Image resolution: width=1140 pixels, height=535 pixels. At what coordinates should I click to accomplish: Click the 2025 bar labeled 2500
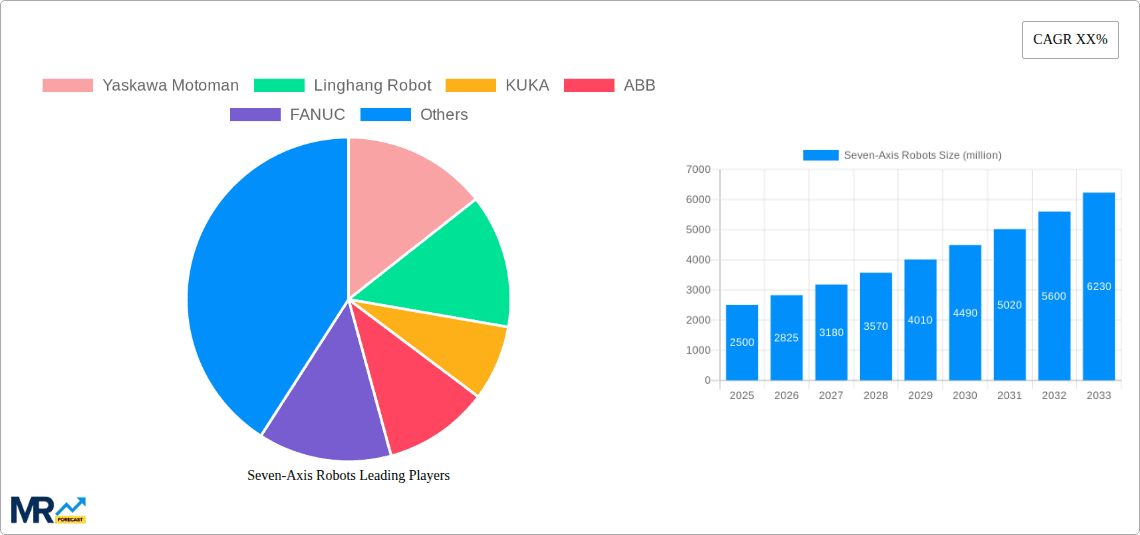tap(742, 342)
